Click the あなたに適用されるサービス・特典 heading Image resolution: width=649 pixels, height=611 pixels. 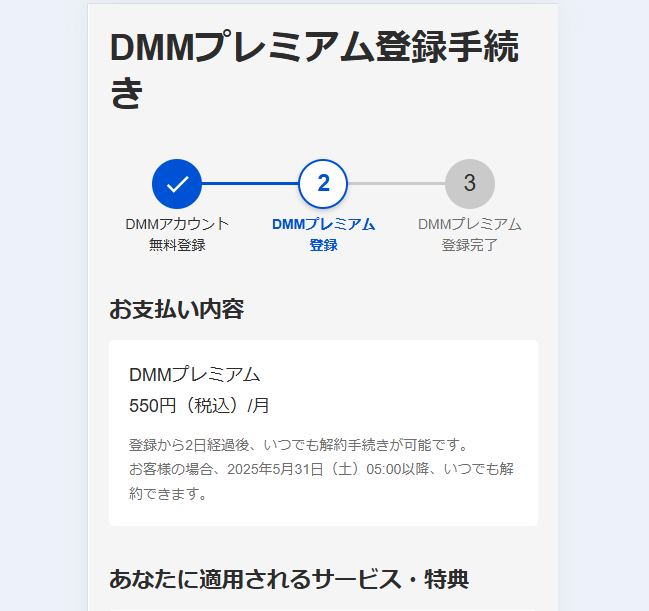[x=289, y=579]
